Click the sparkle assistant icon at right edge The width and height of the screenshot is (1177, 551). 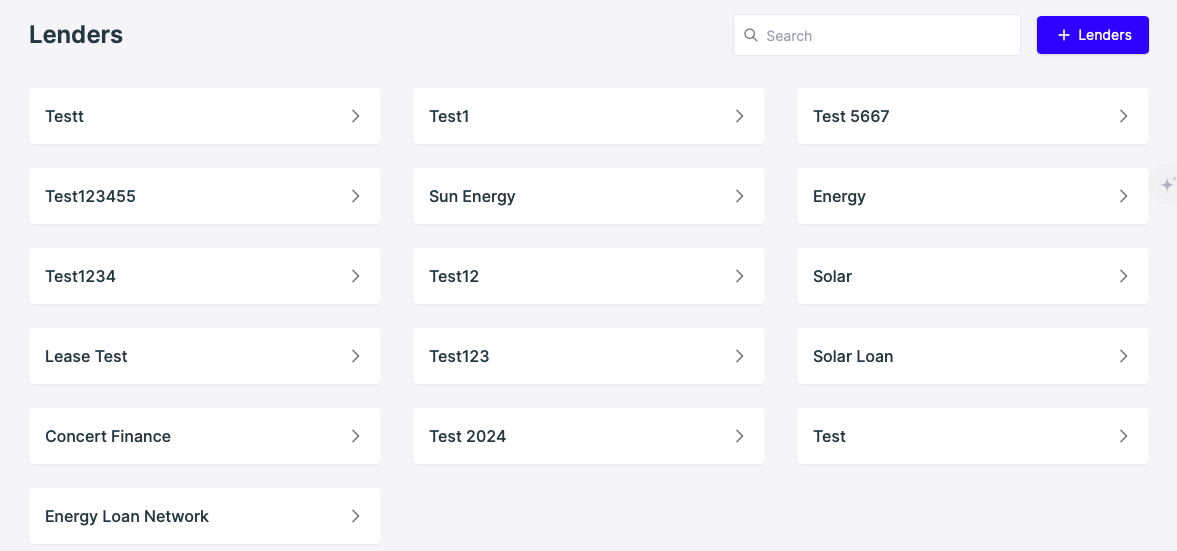click(x=1167, y=185)
